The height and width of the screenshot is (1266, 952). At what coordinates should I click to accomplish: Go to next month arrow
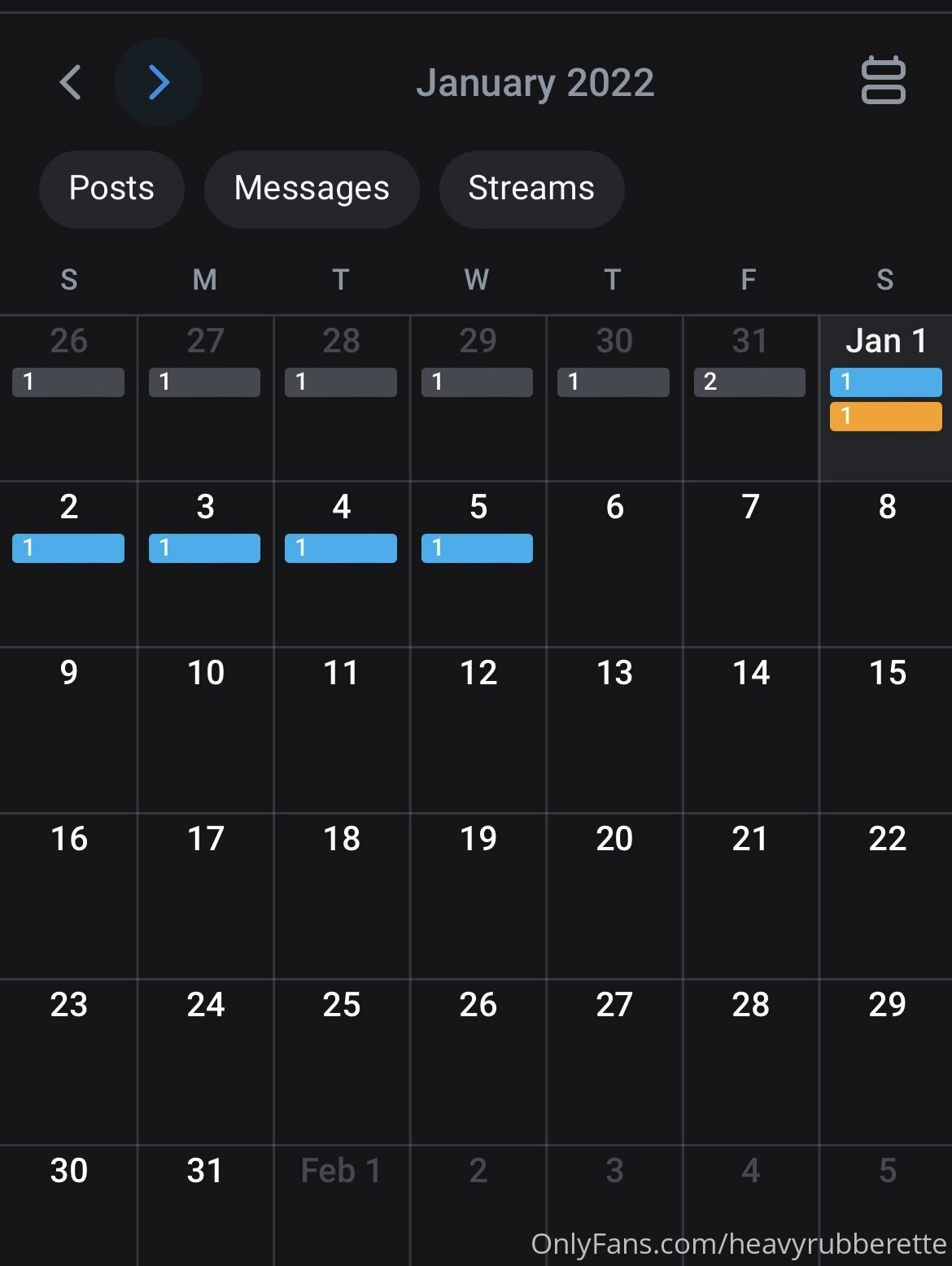click(x=159, y=82)
